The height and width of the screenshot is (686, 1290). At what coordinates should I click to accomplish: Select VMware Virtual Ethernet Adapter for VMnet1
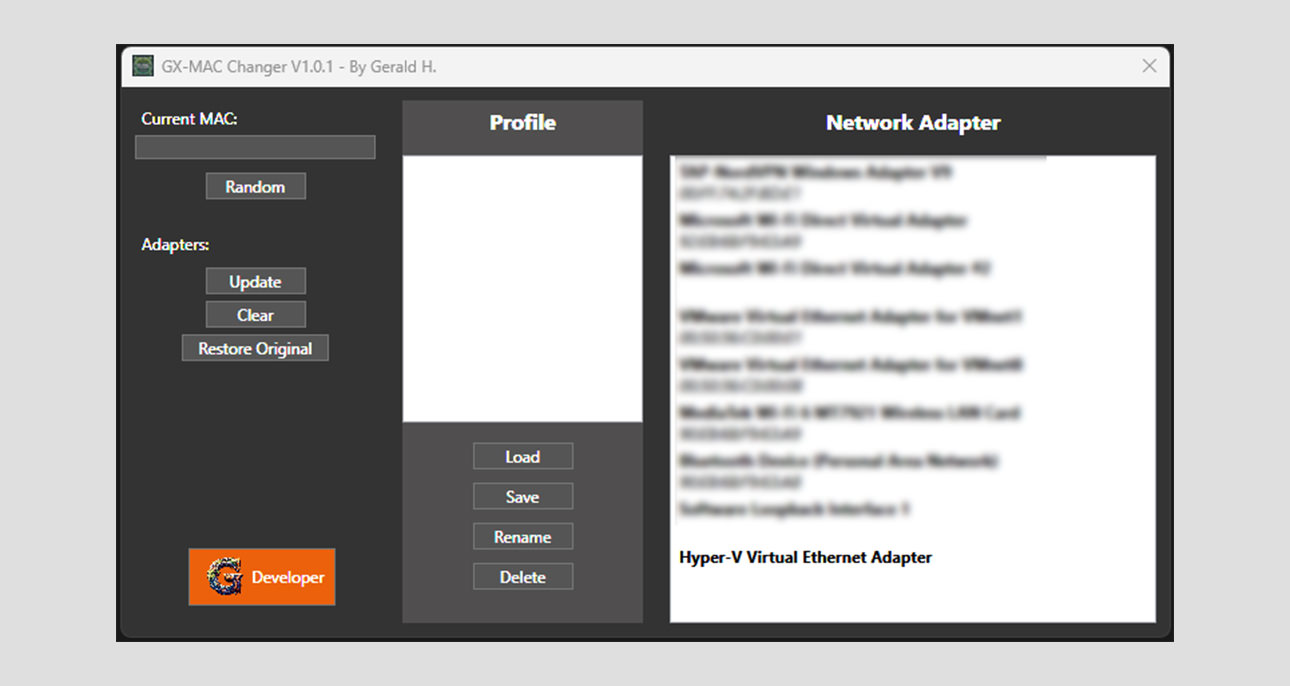click(850, 316)
